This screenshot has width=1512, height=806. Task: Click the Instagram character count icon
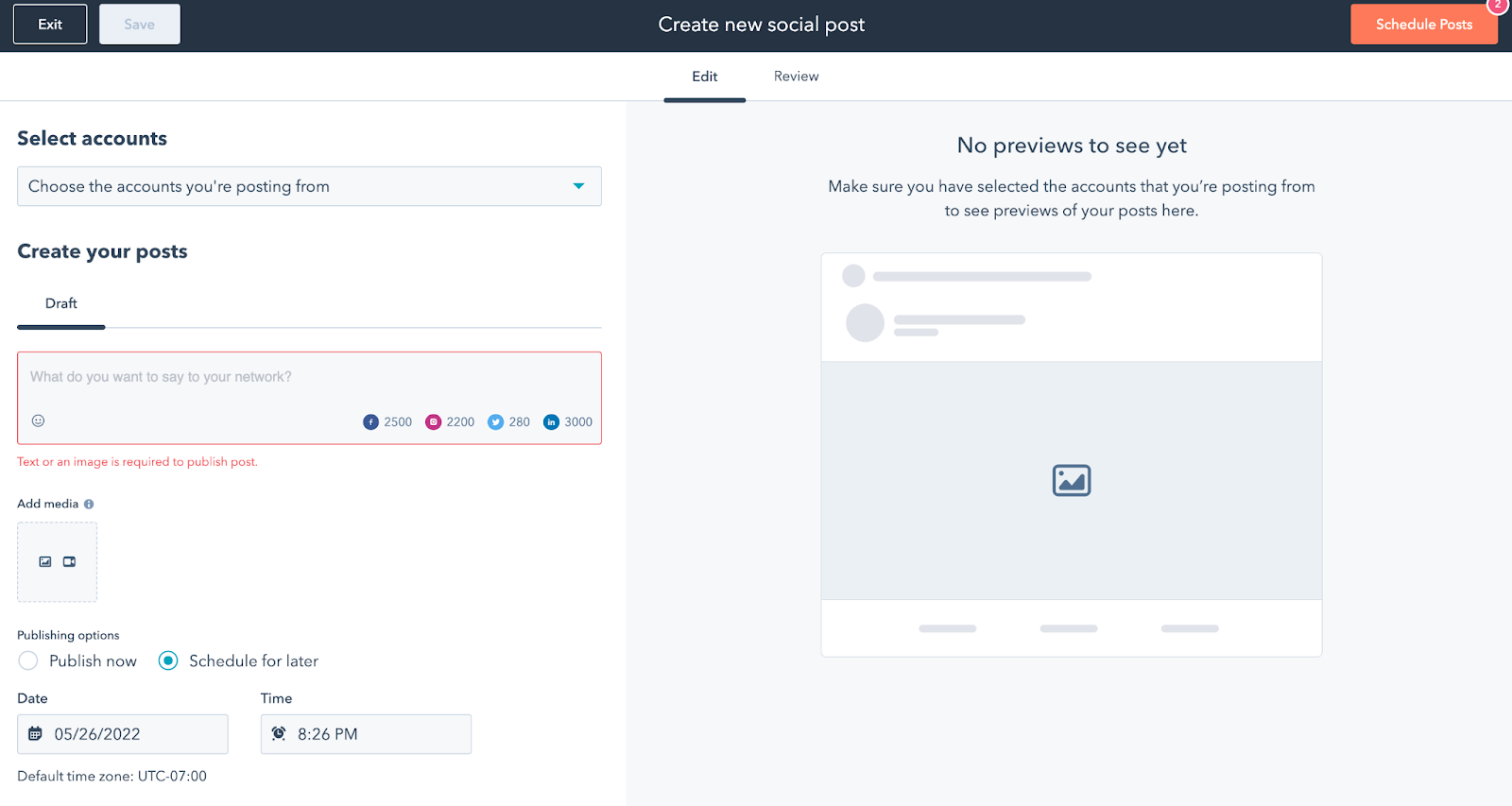(434, 422)
